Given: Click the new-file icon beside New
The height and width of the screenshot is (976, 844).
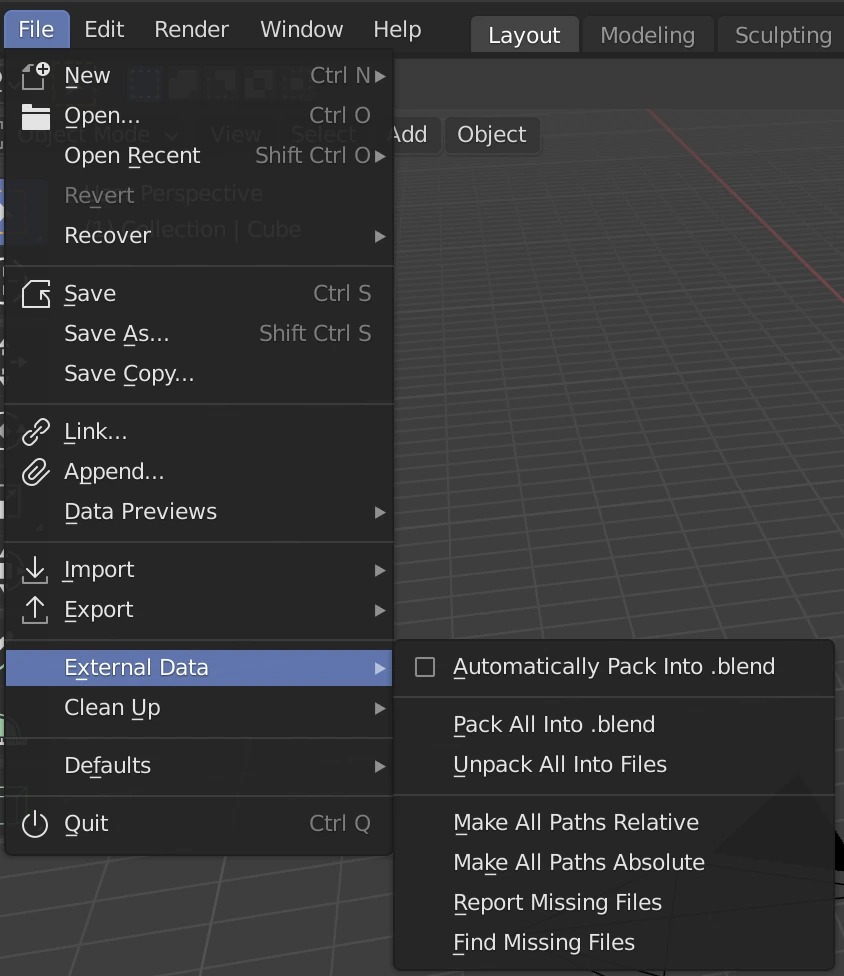Looking at the screenshot, I should (x=35, y=75).
